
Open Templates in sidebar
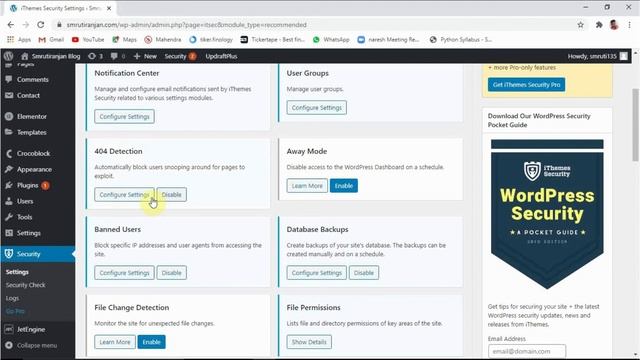pyautogui.click(x=31, y=132)
